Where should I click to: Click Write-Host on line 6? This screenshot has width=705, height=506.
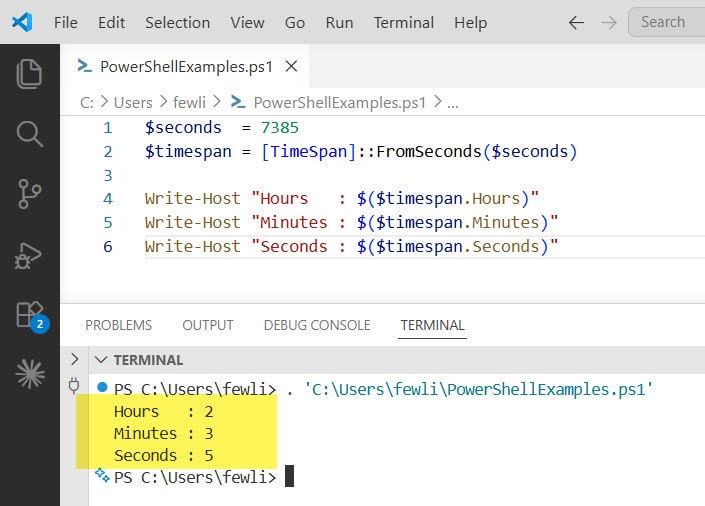(193, 246)
